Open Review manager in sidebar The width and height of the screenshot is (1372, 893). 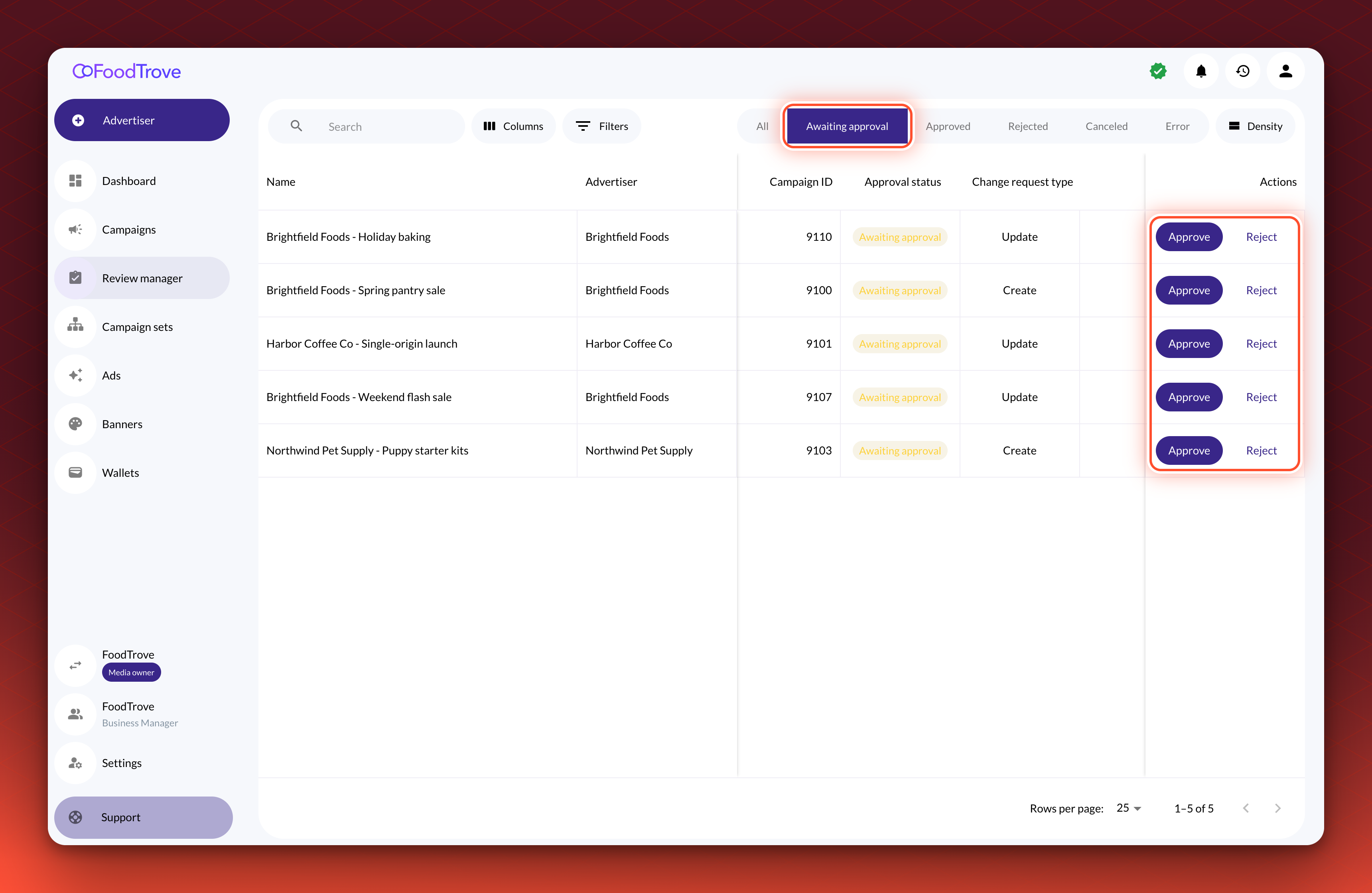(142, 278)
